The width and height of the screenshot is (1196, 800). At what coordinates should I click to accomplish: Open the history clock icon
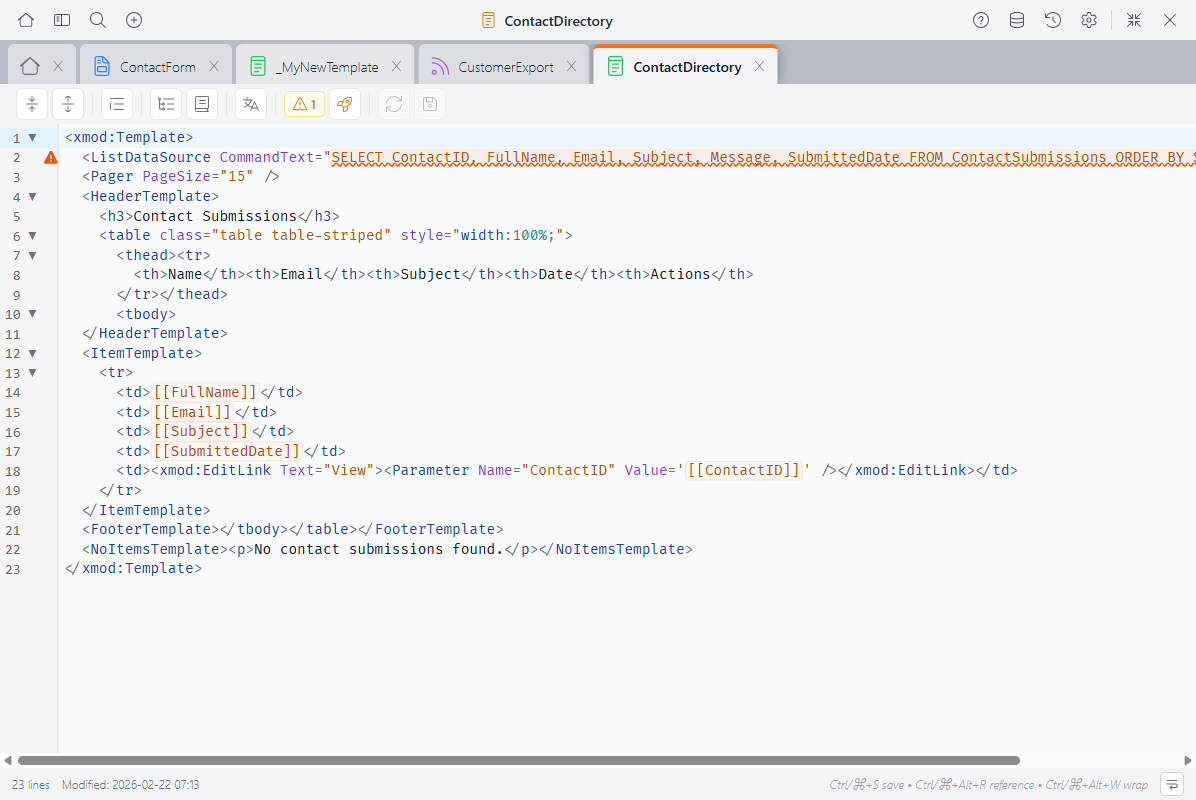pos(1053,21)
